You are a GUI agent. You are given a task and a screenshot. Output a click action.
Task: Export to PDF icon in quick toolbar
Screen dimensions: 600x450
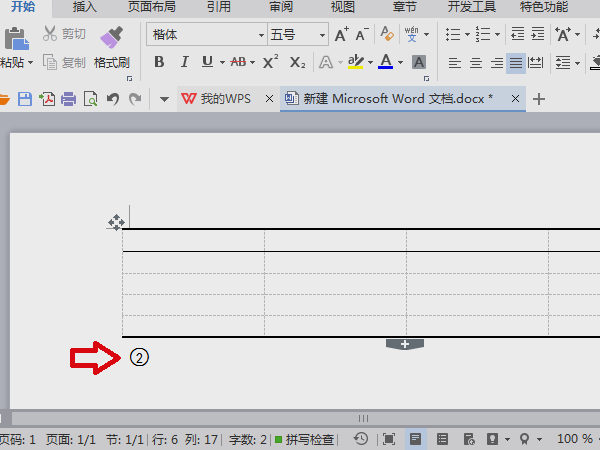pyautogui.click(x=47, y=99)
